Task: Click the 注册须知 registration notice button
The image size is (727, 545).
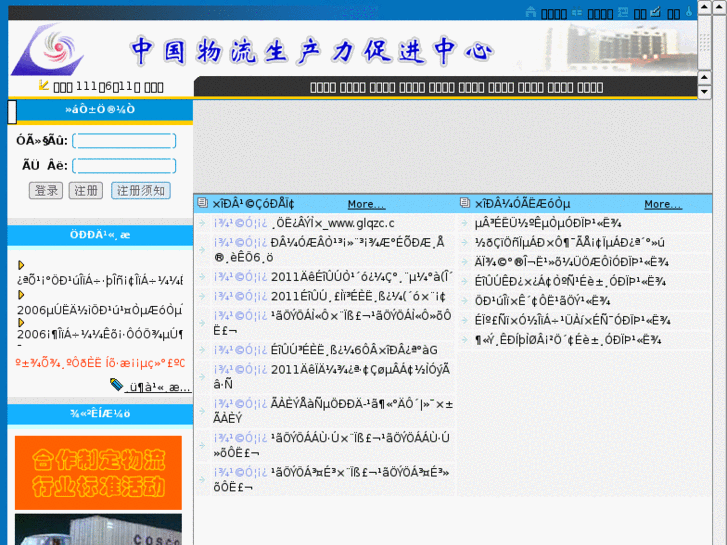Action: [x=141, y=191]
